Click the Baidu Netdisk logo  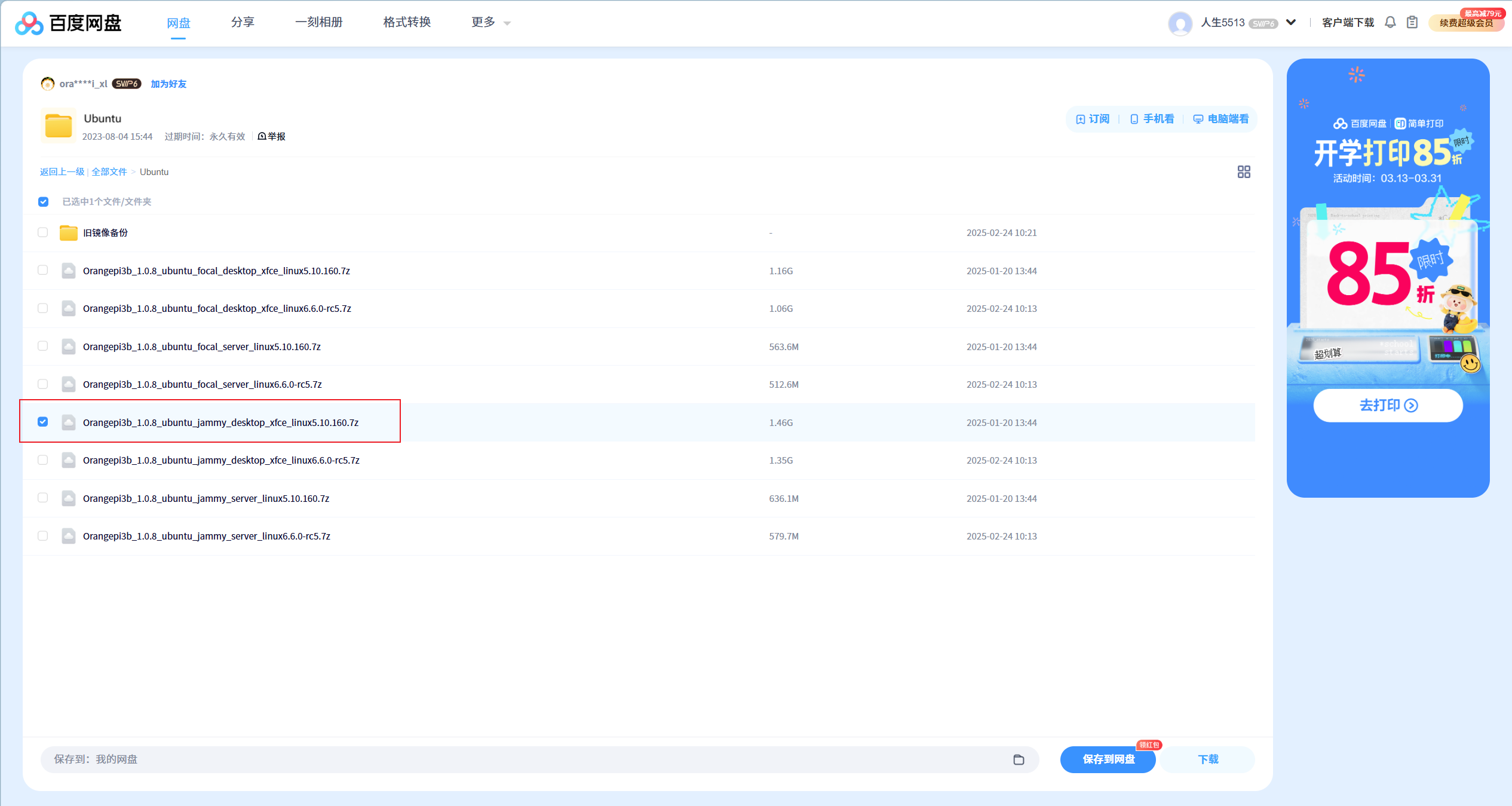[68, 23]
